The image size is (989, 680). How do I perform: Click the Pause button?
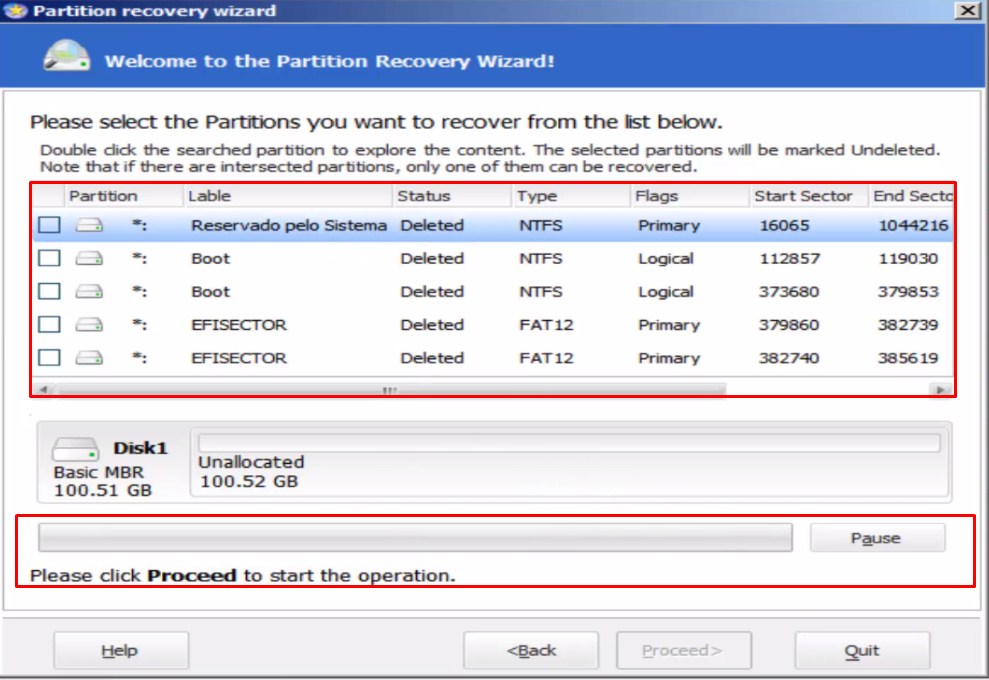pyautogui.click(x=877, y=538)
